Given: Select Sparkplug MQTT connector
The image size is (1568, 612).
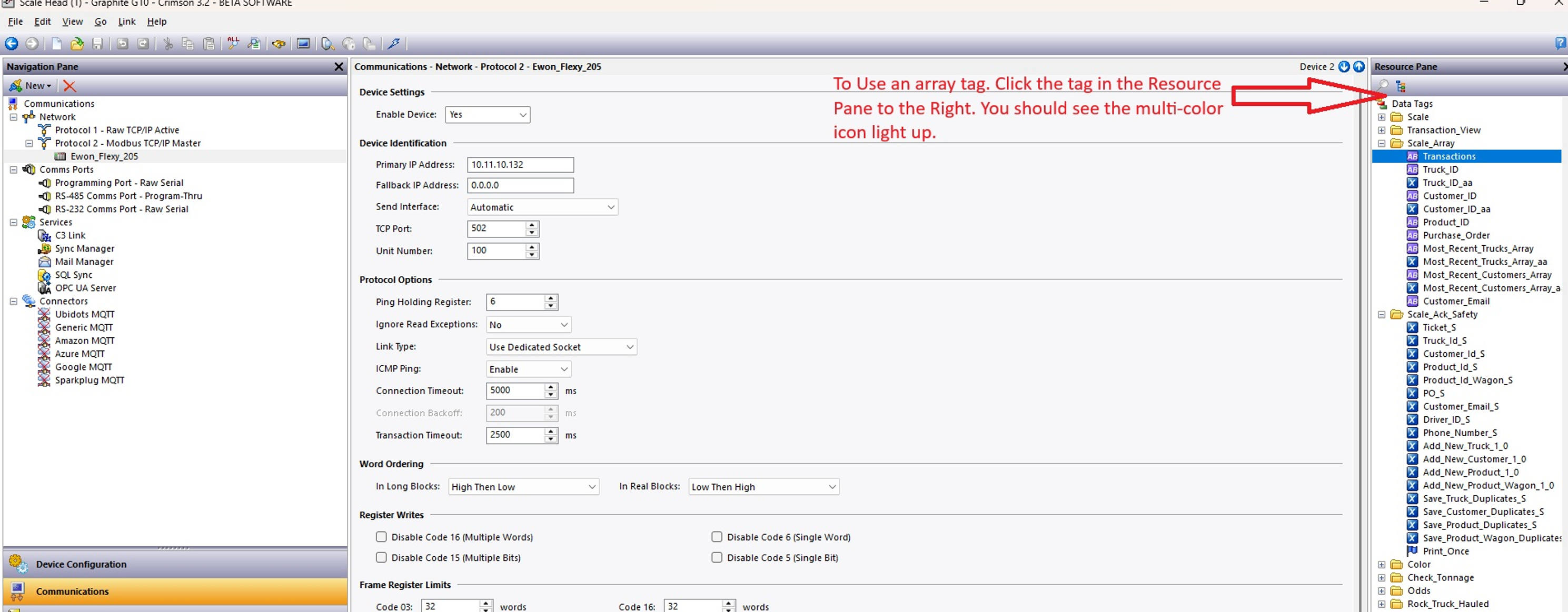Looking at the screenshot, I should tap(90, 379).
